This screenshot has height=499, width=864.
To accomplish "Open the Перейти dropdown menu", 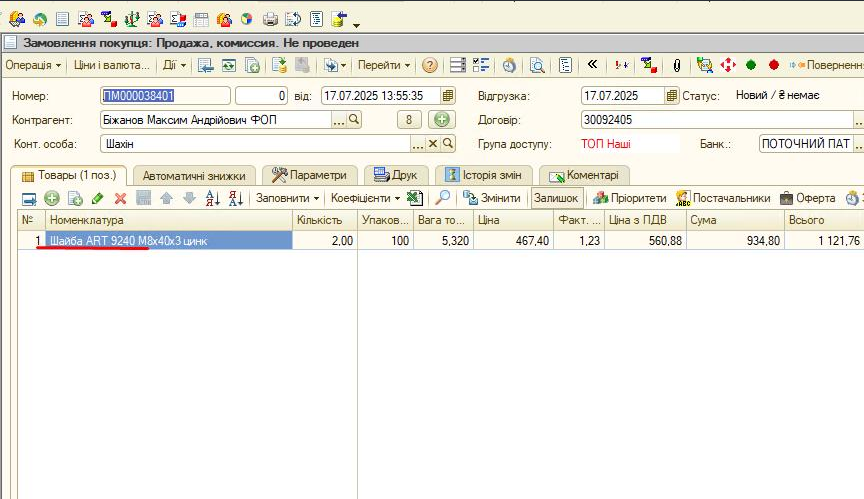I will click(384, 65).
